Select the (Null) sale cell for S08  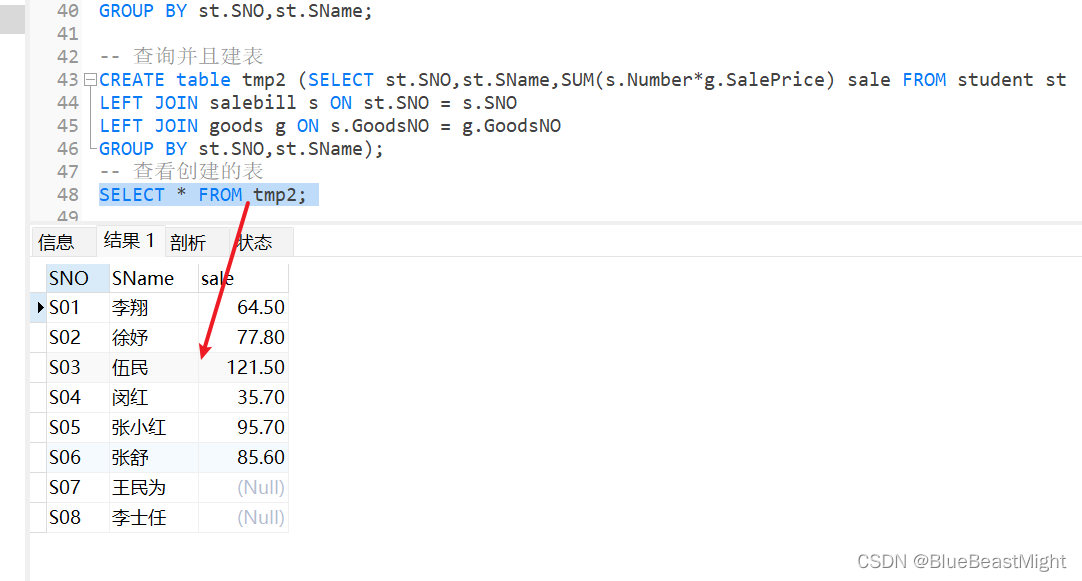[x=243, y=518]
